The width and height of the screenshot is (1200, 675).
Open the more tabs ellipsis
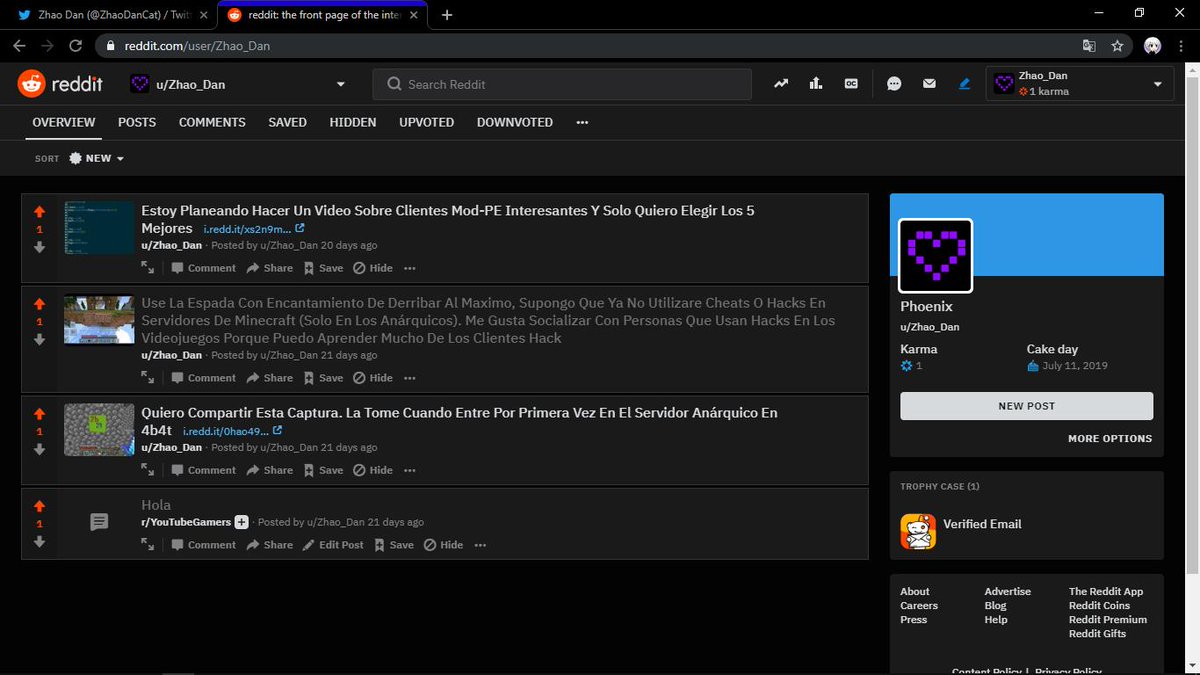point(582,122)
